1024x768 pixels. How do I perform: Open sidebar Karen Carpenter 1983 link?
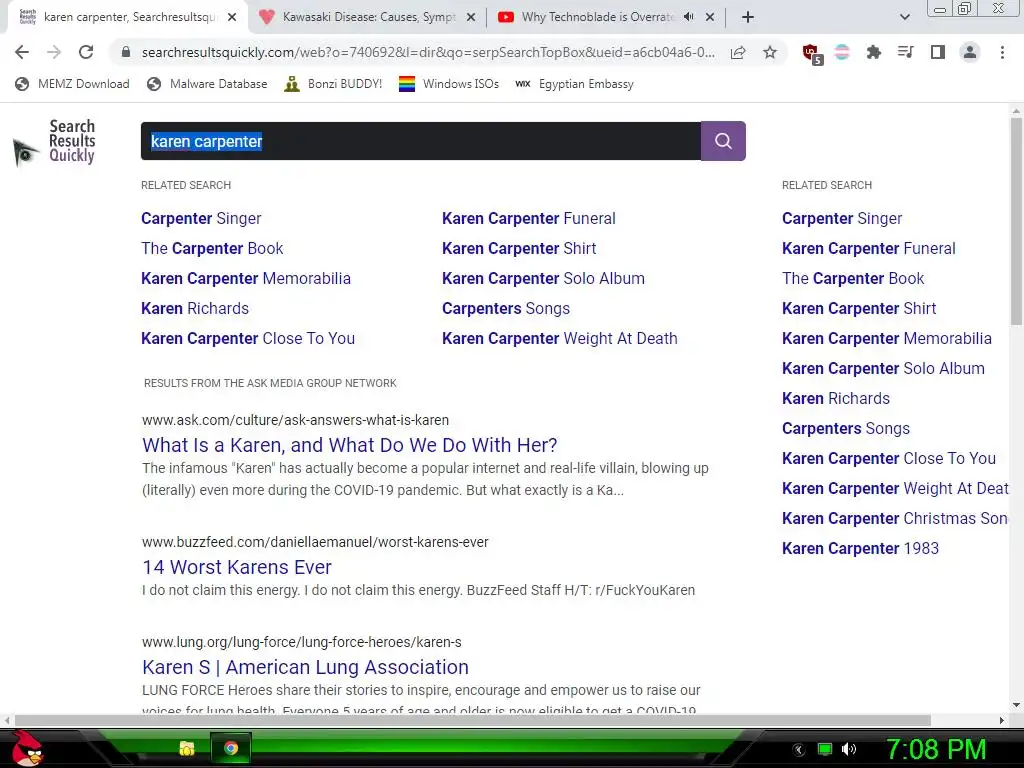860,549
